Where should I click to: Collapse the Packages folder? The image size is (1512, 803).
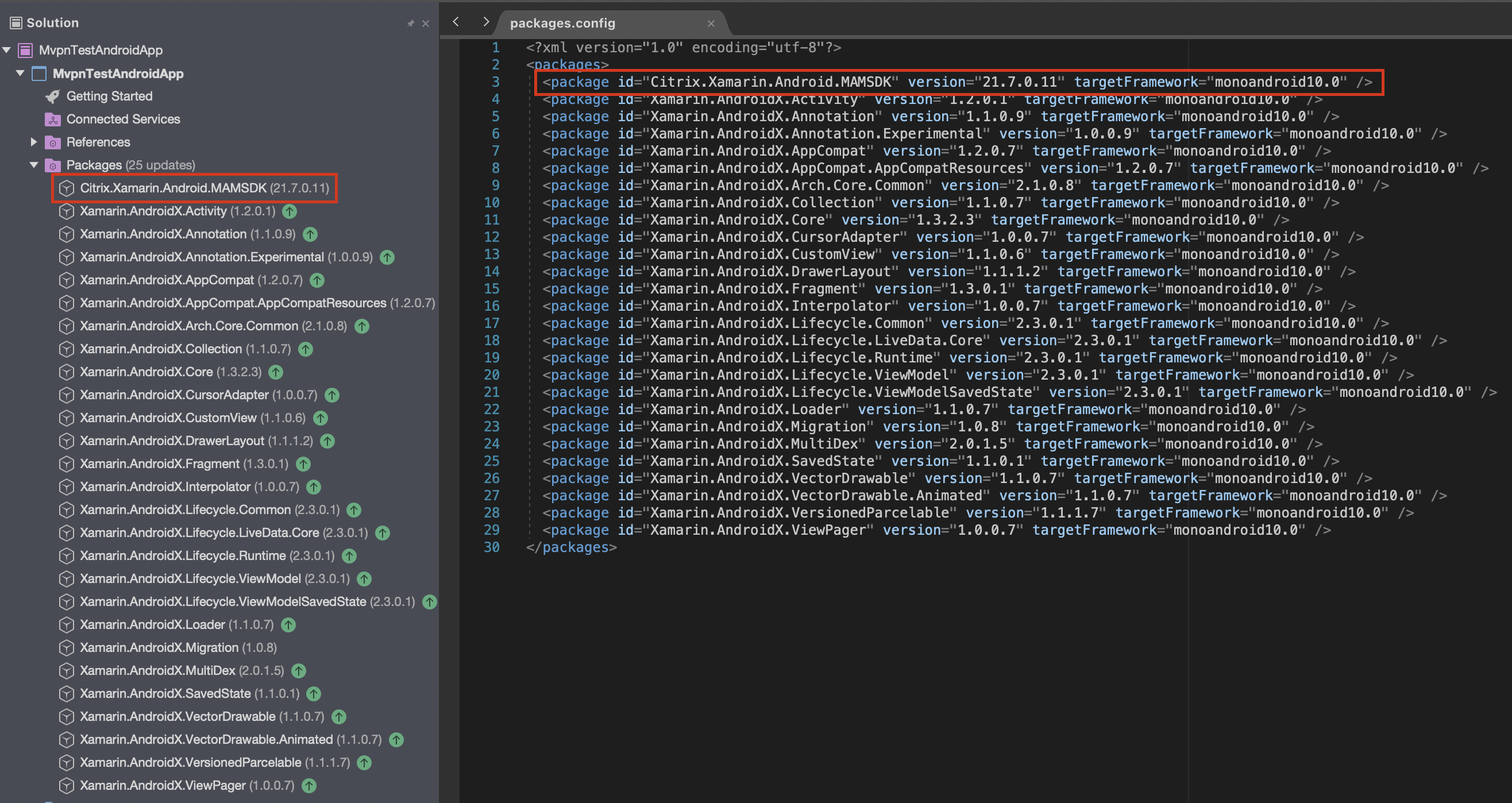(x=33, y=165)
